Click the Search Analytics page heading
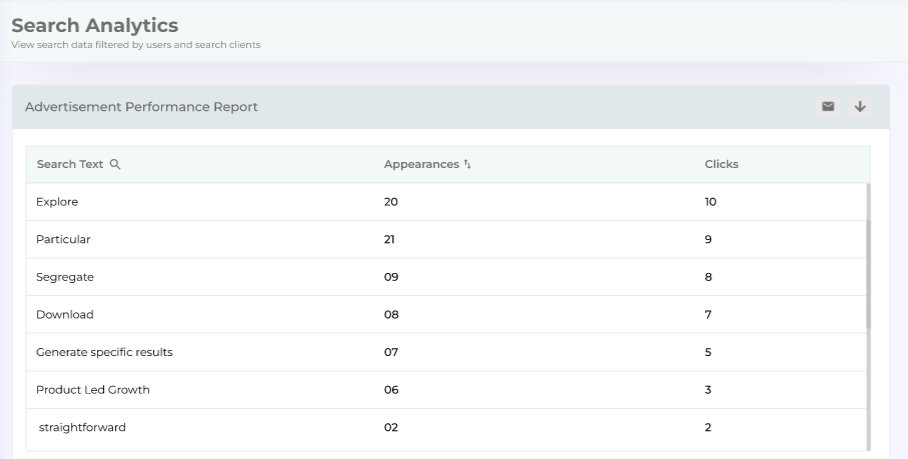This screenshot has height=459, width=908. coord(94,24)
